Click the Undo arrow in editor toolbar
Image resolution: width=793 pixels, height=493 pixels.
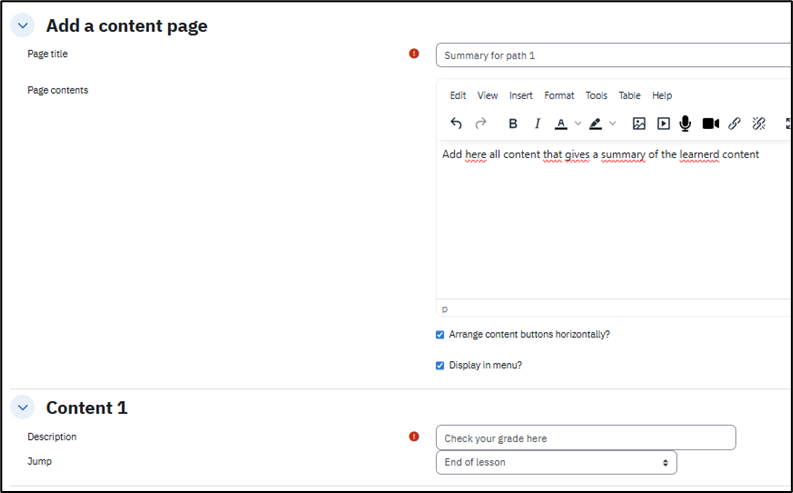[x=456, y=124]
